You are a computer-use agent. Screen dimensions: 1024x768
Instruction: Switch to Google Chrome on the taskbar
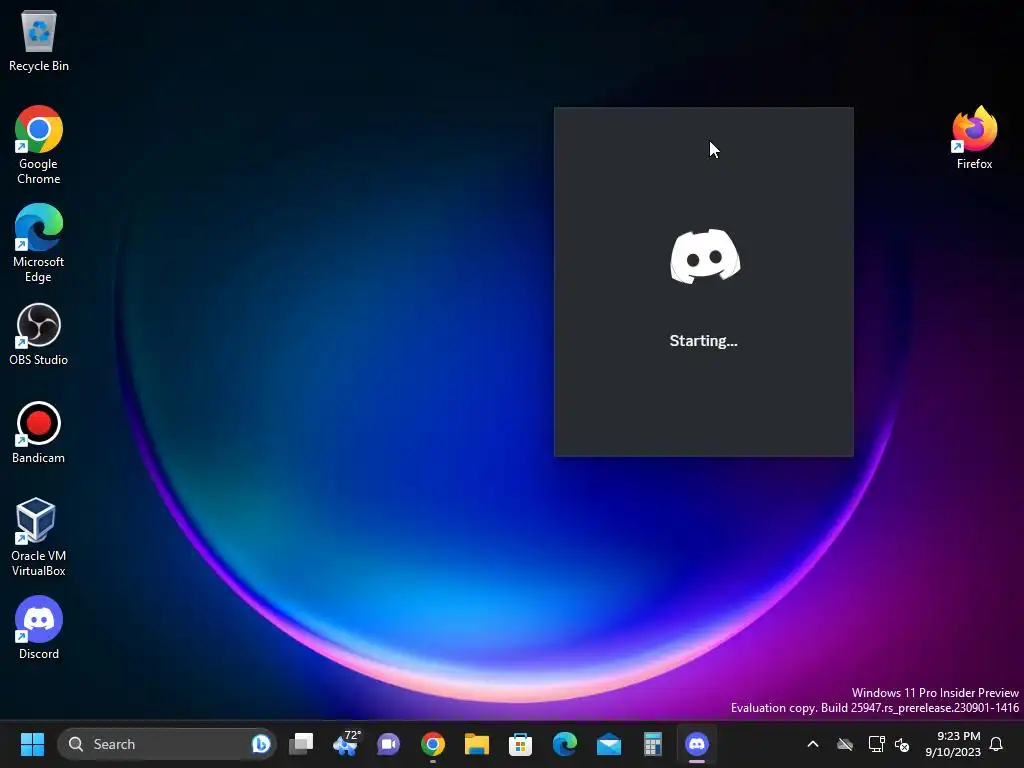432,744
